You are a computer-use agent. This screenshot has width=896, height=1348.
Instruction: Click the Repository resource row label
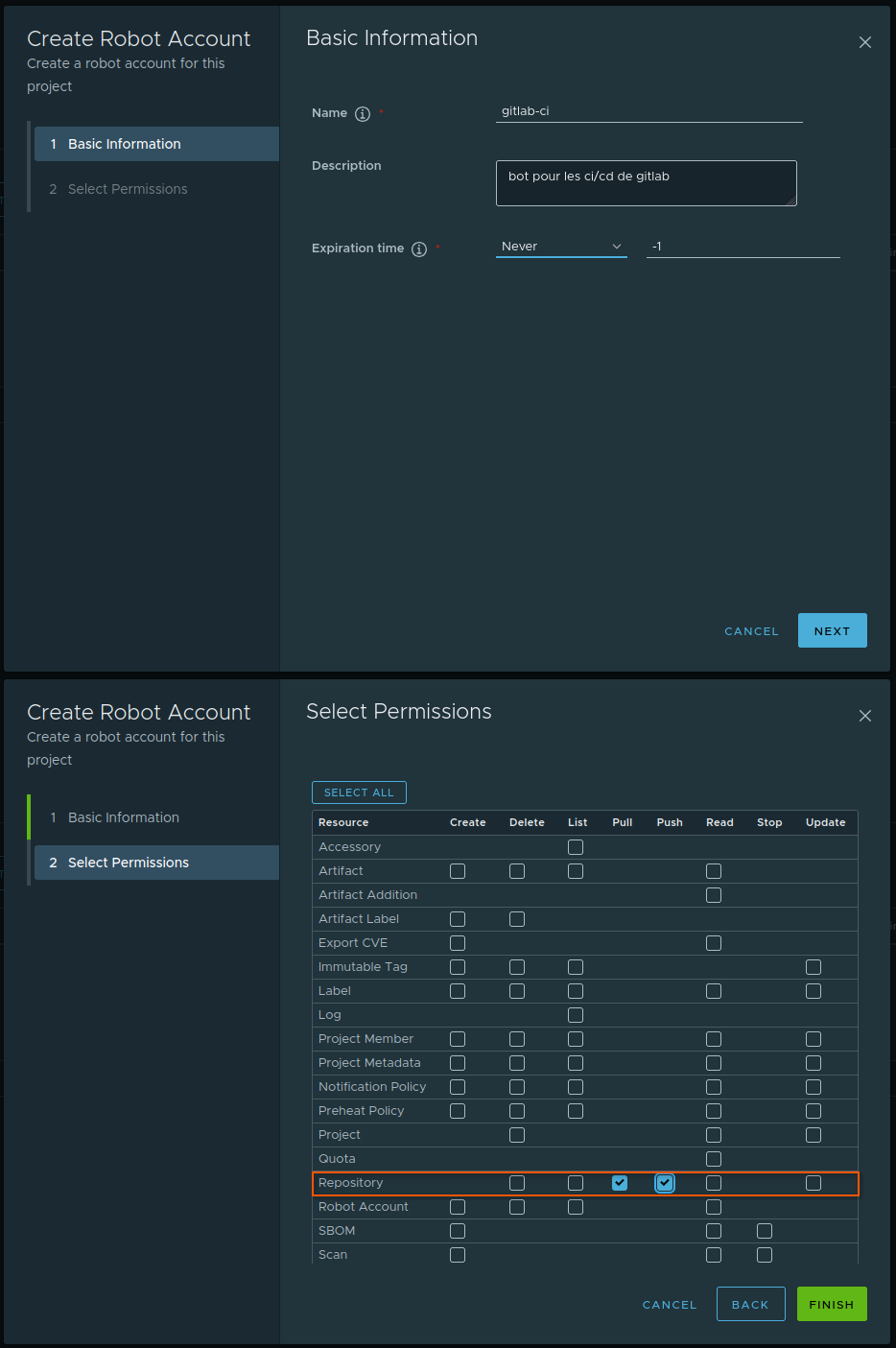351,1183
